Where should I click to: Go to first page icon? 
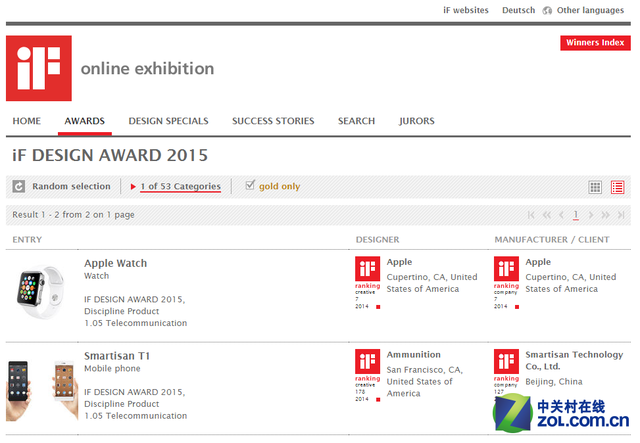pos(531,215)
